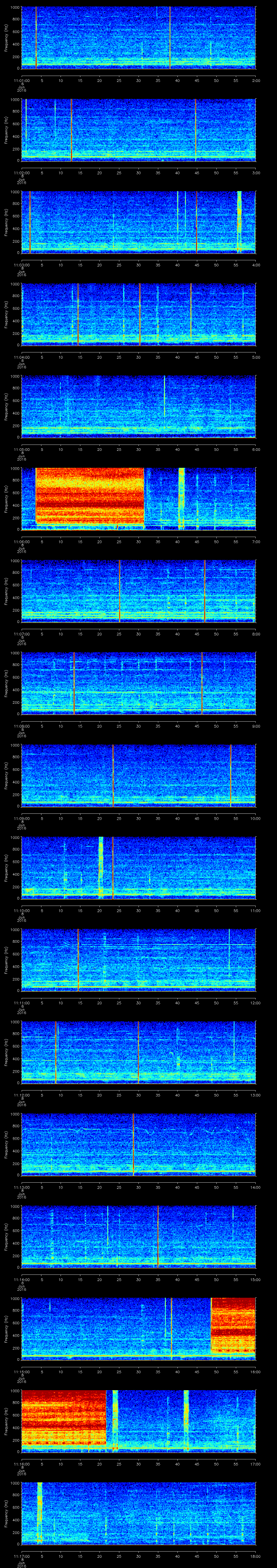Click the red vertical line near 28 seconds in 11:13:00 spectrogram
This screenshot has width=277, height=1568.
pyautogui.click(x=133, y=1144)
